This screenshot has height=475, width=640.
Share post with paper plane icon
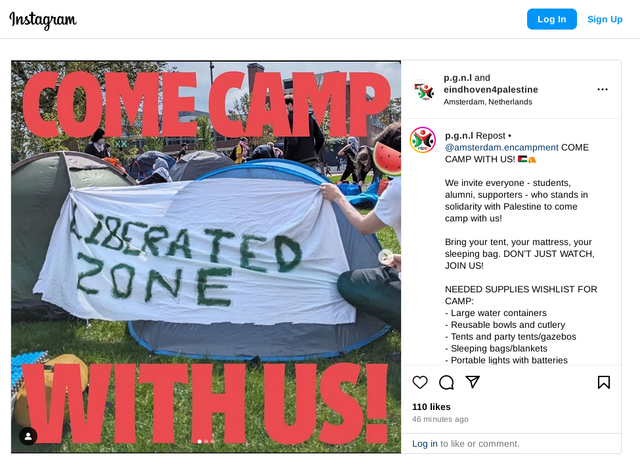[473, 382]
